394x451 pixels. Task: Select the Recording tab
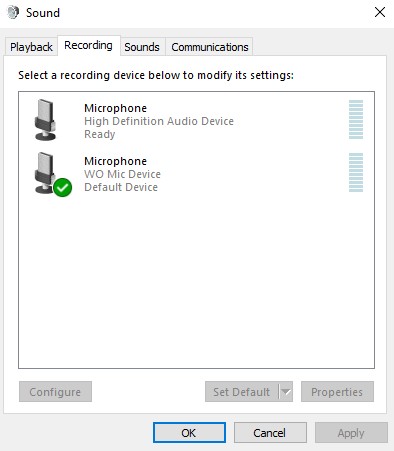click(x=88, y=45)
